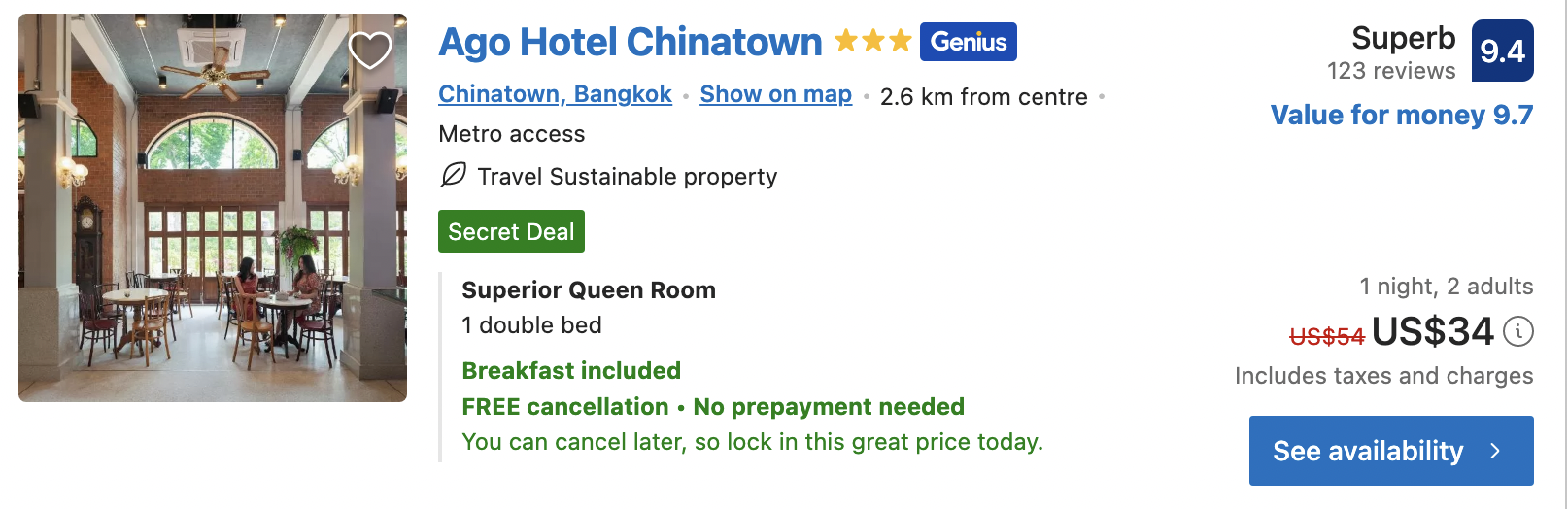This screenshot has height=509, width=1568.
Task: Click the Value for money 9.7 link
Action: click(x=1402, y=115)
